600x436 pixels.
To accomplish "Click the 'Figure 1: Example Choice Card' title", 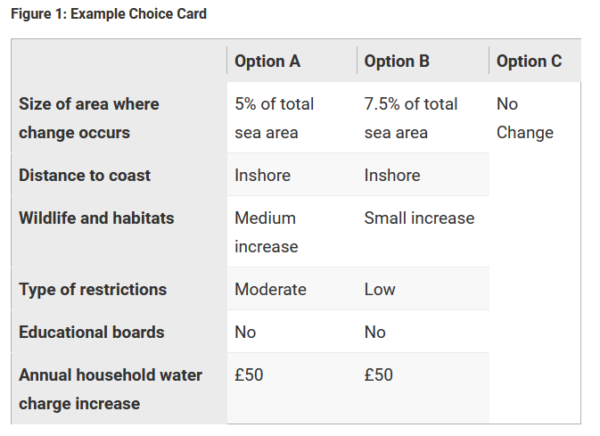I will coord(112,14).
